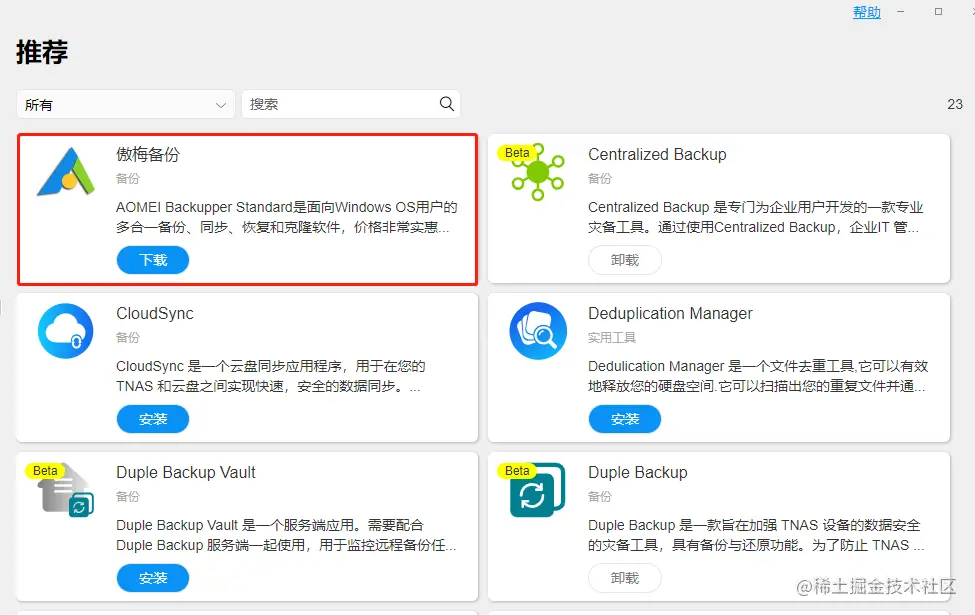975x615 pixels.
Task: Click Beta badge on Duple Backup Vault
Action: (x=45, y=471)
